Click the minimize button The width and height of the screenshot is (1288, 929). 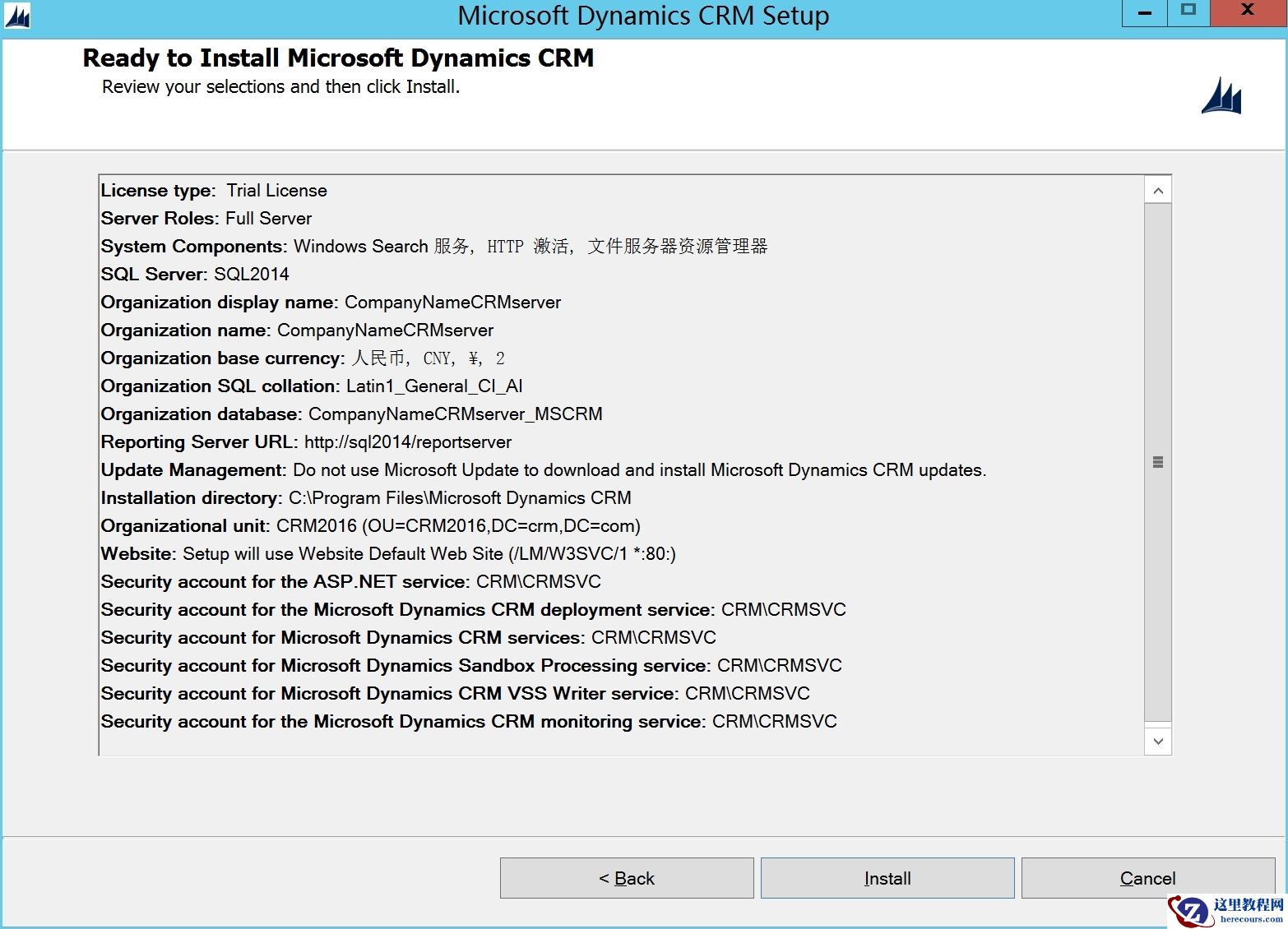coord(1143,12)
